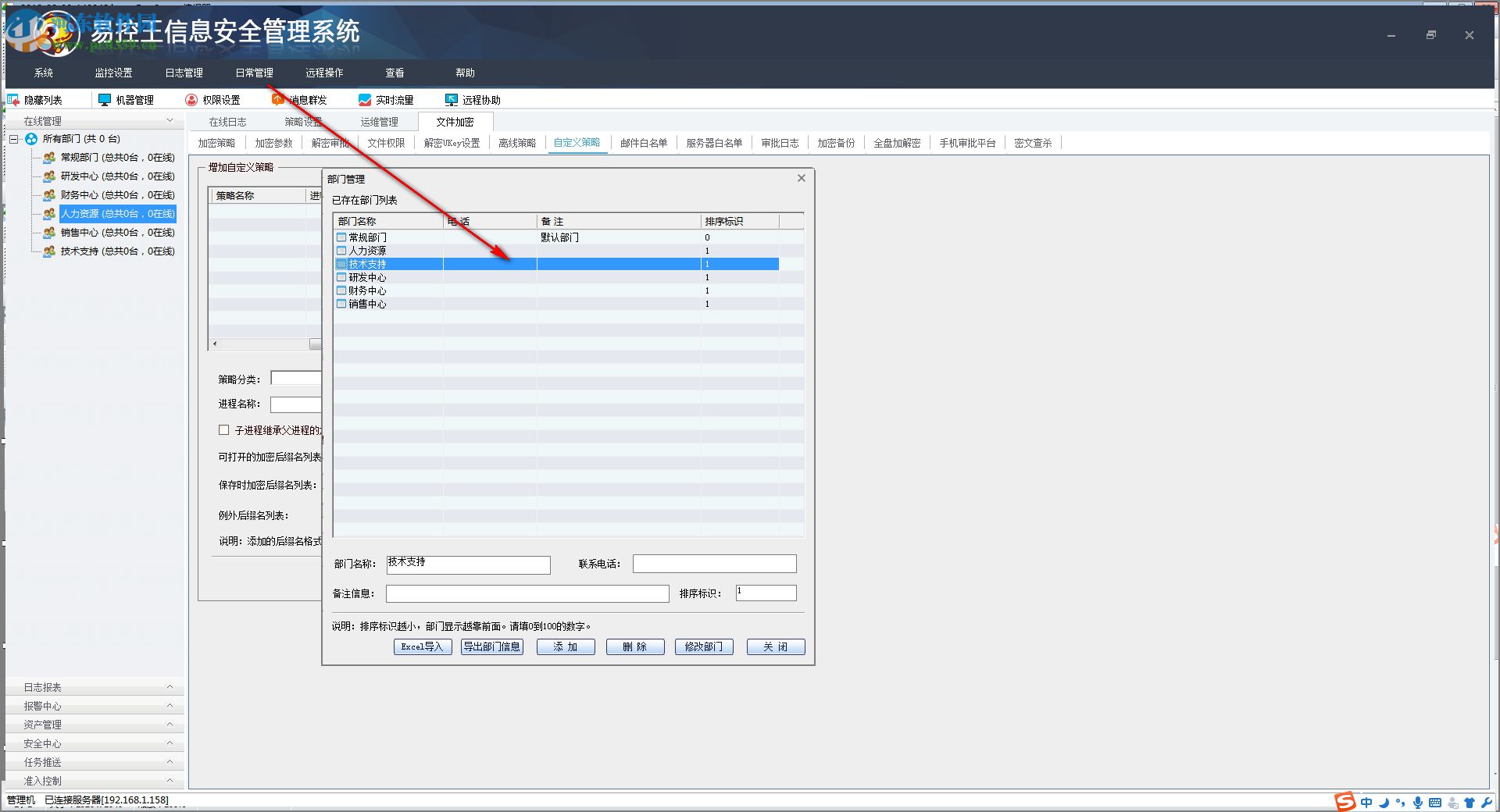This screenshot has height=812, width=1500.
Task: Open the 日志管理 menu
Action: point(184,73)
